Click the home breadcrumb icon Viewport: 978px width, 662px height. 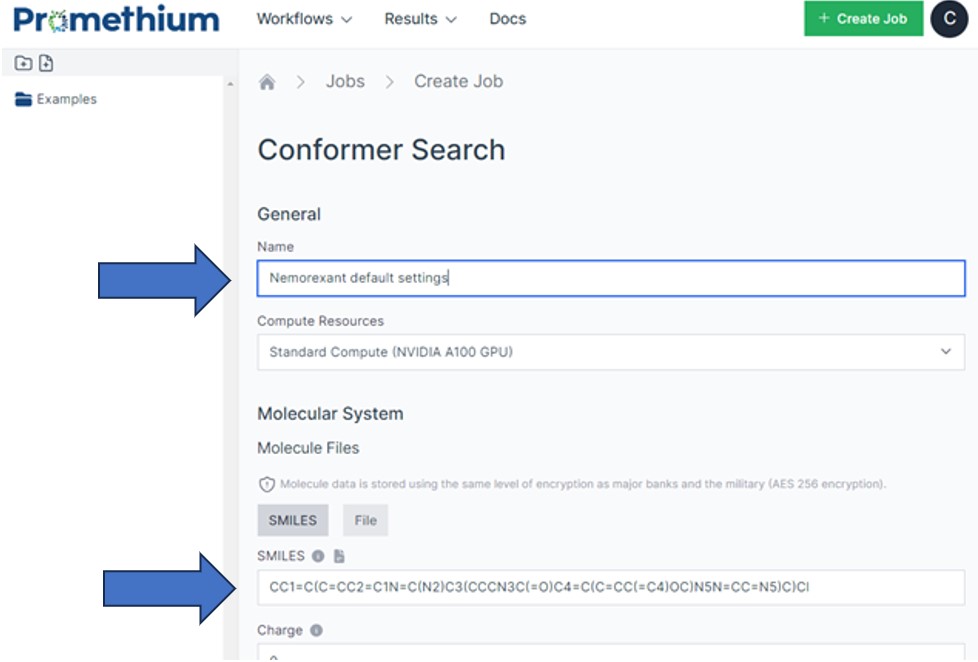point(267,82)
